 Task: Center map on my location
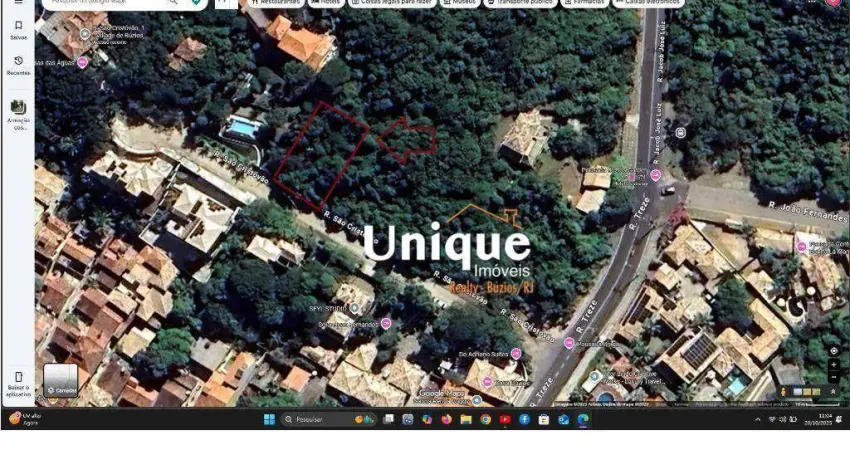834,351
